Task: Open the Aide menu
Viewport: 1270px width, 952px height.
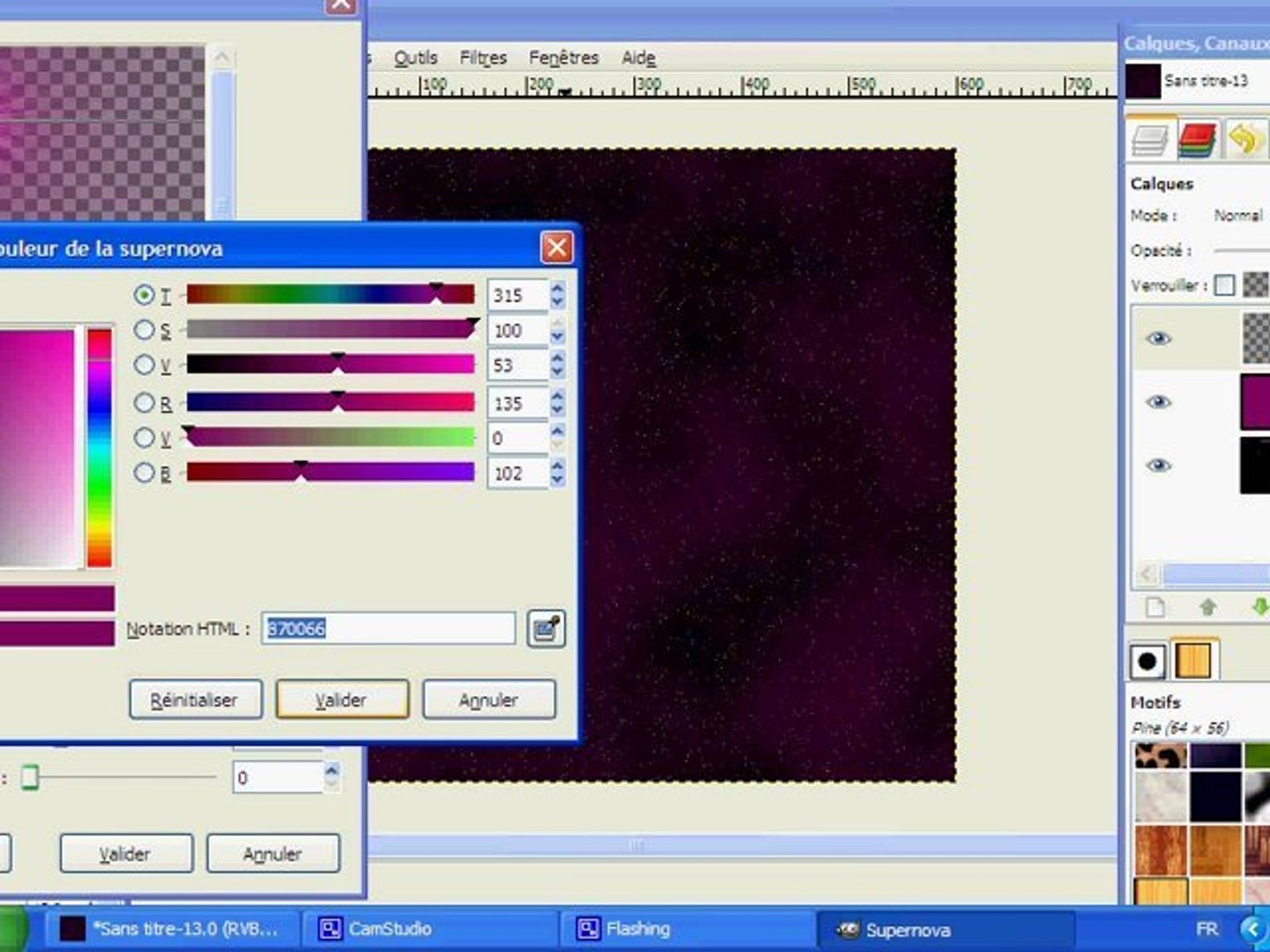Action: pos(639,57)
